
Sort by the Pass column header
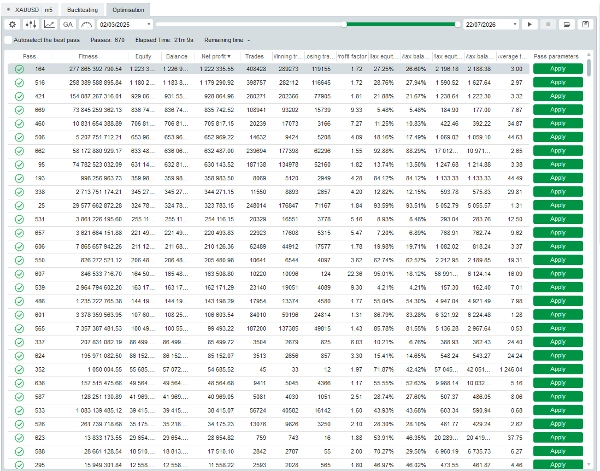pos(29,56)
